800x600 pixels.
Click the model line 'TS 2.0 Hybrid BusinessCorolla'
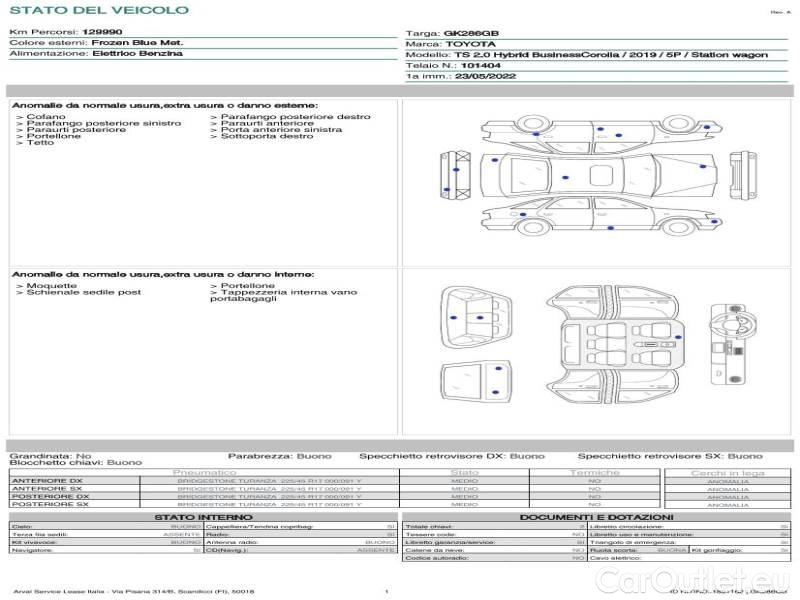click(537, 55)
